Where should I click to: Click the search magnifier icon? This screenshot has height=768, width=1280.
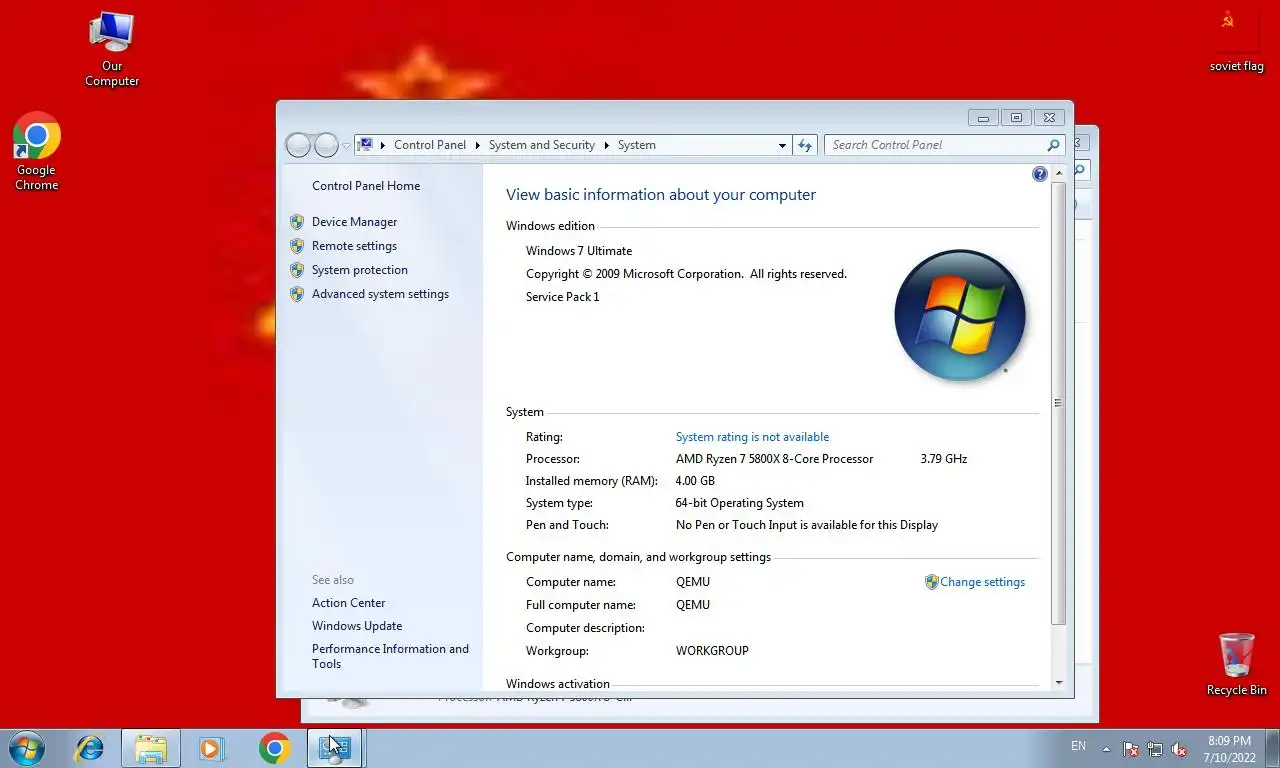pos(1053,145)
